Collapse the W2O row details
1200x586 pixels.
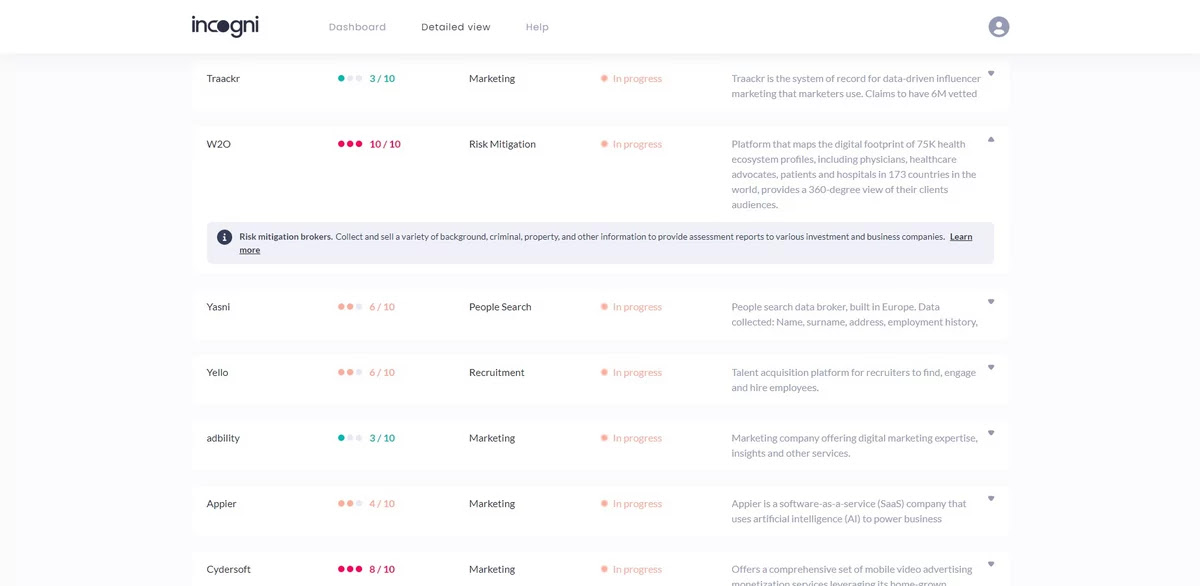[x=991, y=140]
